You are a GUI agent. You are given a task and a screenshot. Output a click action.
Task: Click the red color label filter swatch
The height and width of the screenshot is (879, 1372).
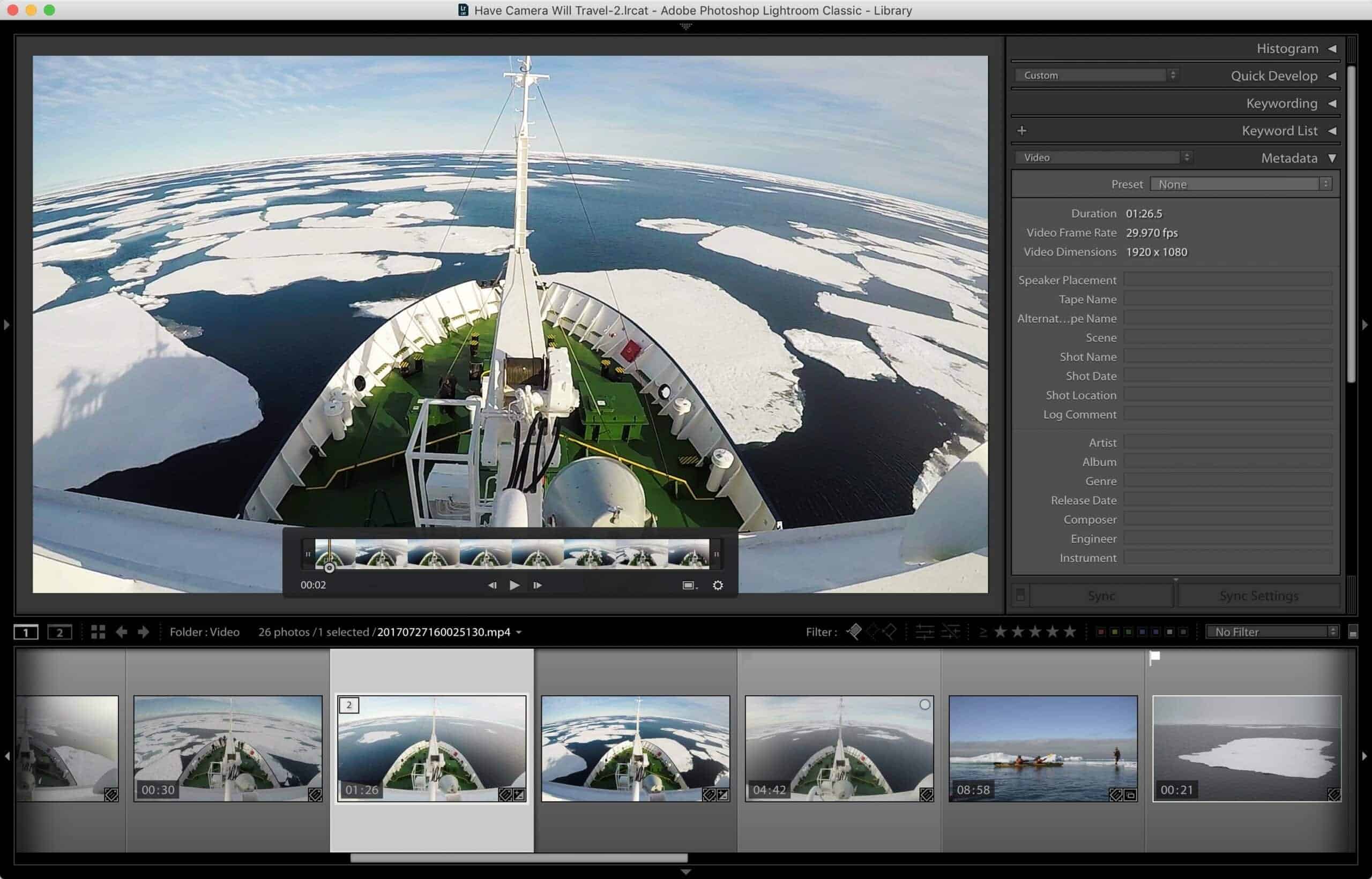[x=1101, y=632]
